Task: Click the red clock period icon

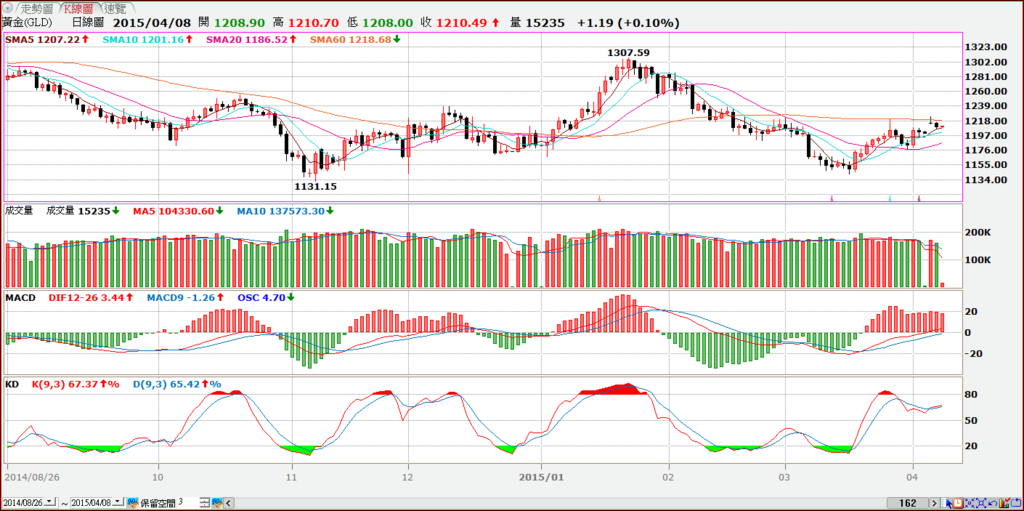Action: tap(958, 503)
